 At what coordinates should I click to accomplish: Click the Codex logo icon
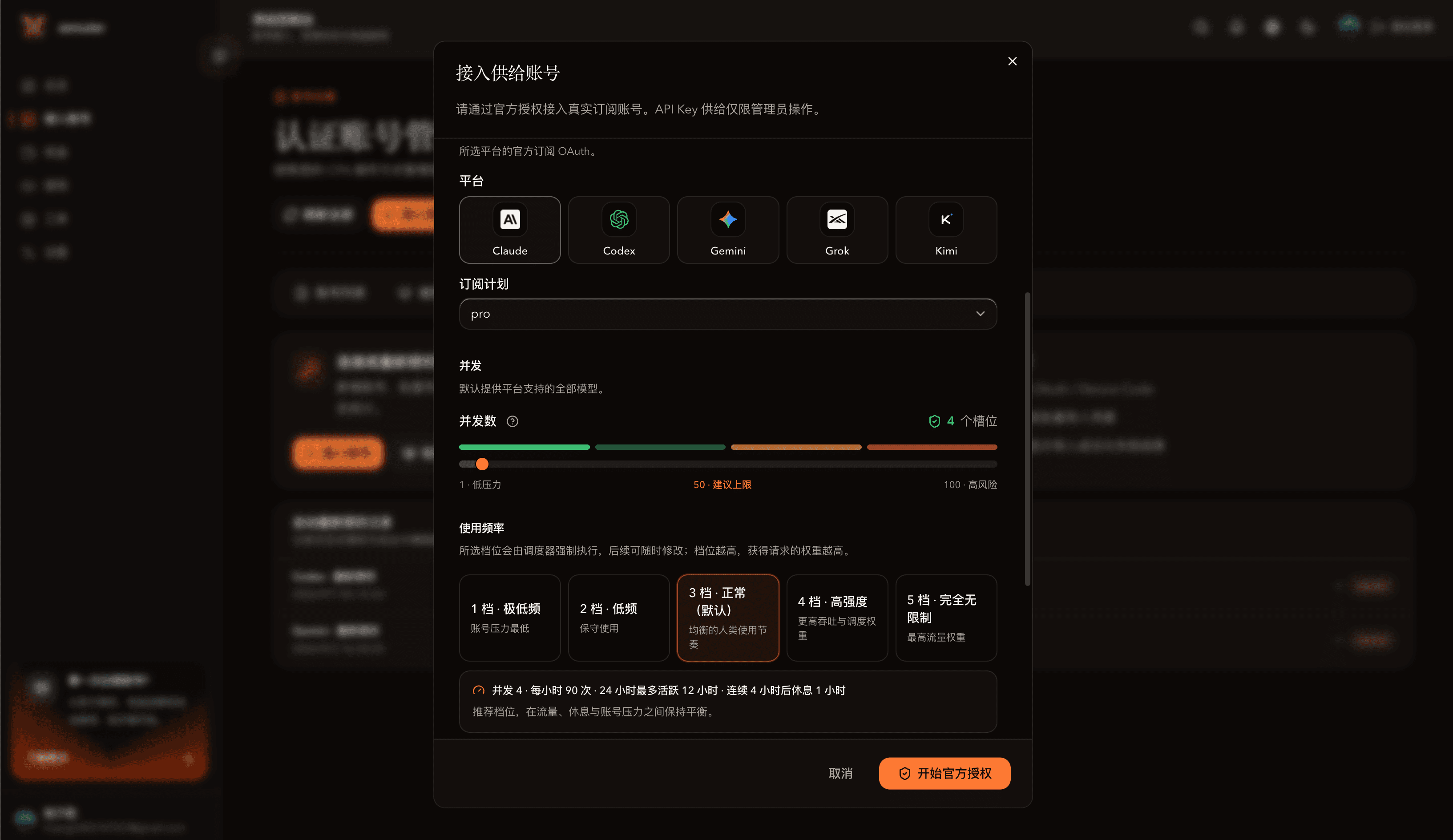click(619, 219)
